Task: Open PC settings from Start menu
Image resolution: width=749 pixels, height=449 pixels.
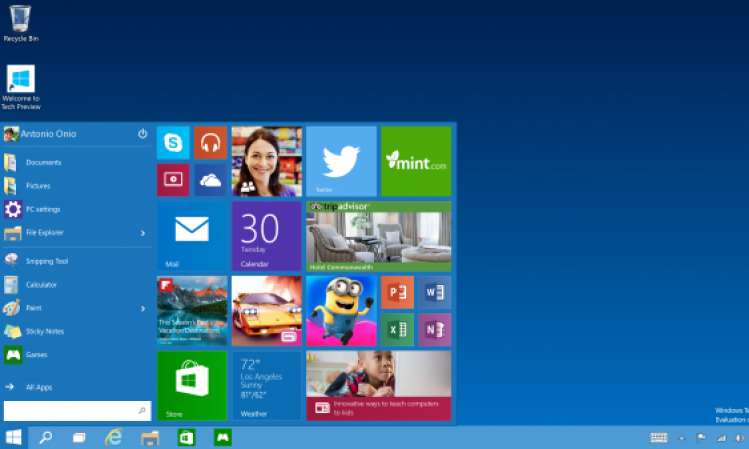Action: point(43,209)
